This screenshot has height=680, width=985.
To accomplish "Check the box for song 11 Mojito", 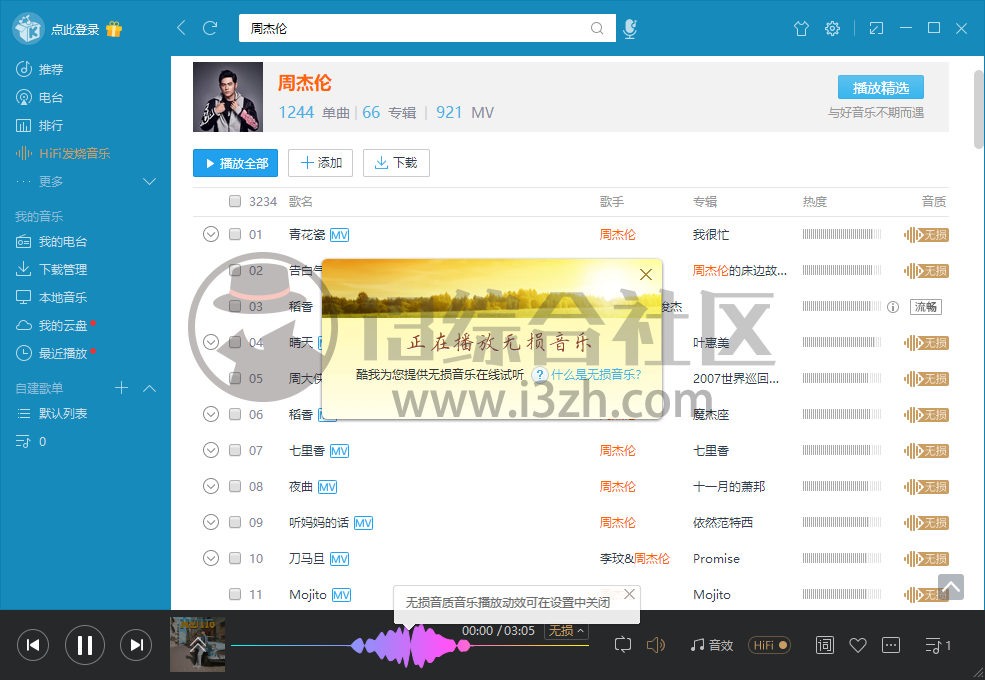I will (x=235, y=594).
